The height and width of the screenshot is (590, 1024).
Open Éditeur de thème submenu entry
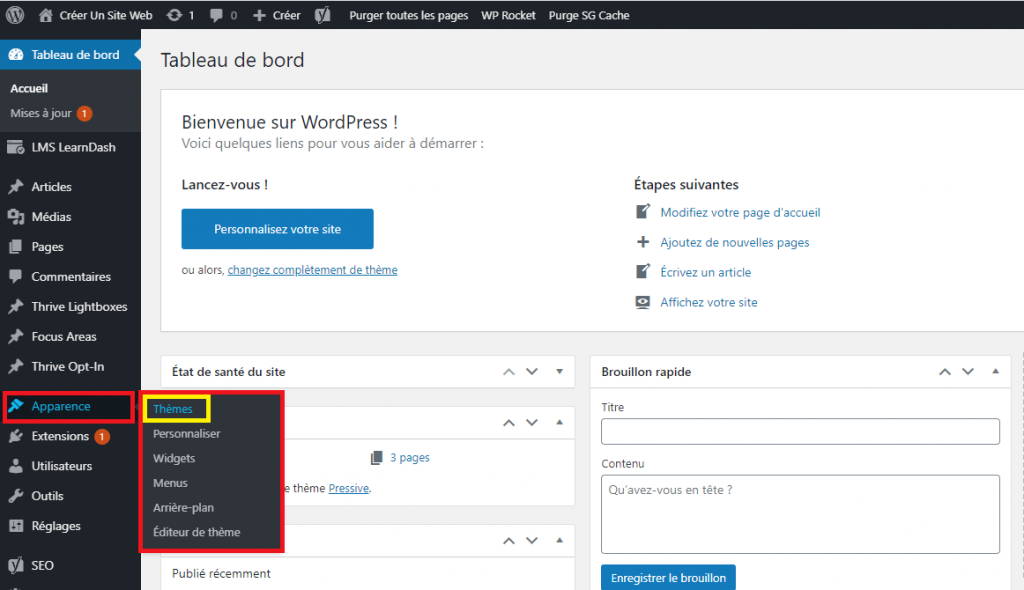pos(197,533)
